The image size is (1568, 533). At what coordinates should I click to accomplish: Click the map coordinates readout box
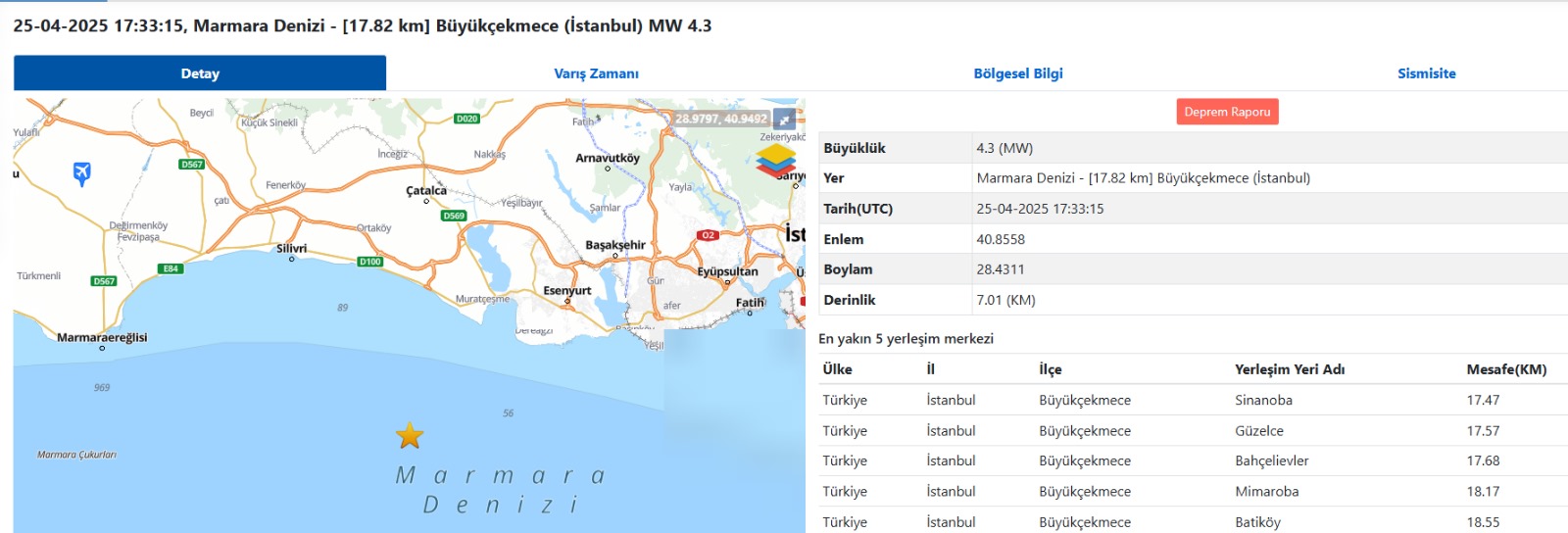[720, 120]
